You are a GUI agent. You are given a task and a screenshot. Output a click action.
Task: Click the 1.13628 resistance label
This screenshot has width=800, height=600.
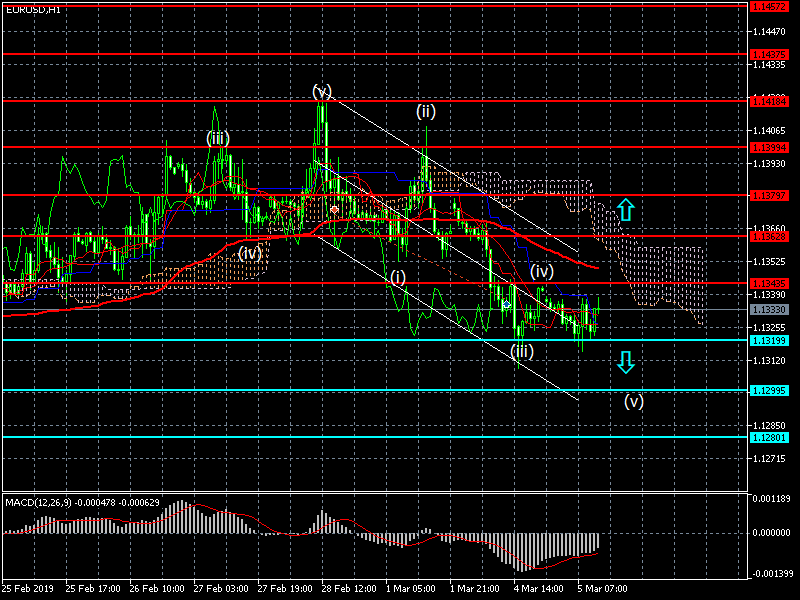(x=769, y=236)
